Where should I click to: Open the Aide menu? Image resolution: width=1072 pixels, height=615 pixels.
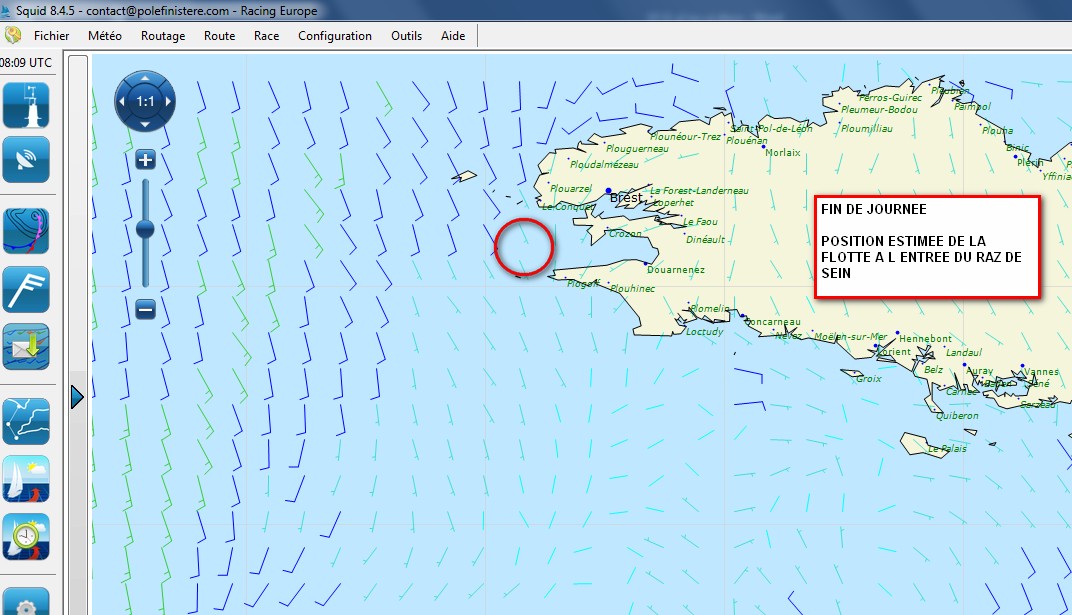click(453, 36)
